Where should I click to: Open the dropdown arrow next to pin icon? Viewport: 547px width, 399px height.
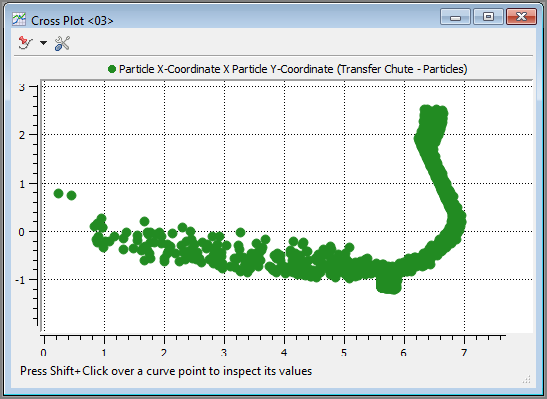pos(43,43)
